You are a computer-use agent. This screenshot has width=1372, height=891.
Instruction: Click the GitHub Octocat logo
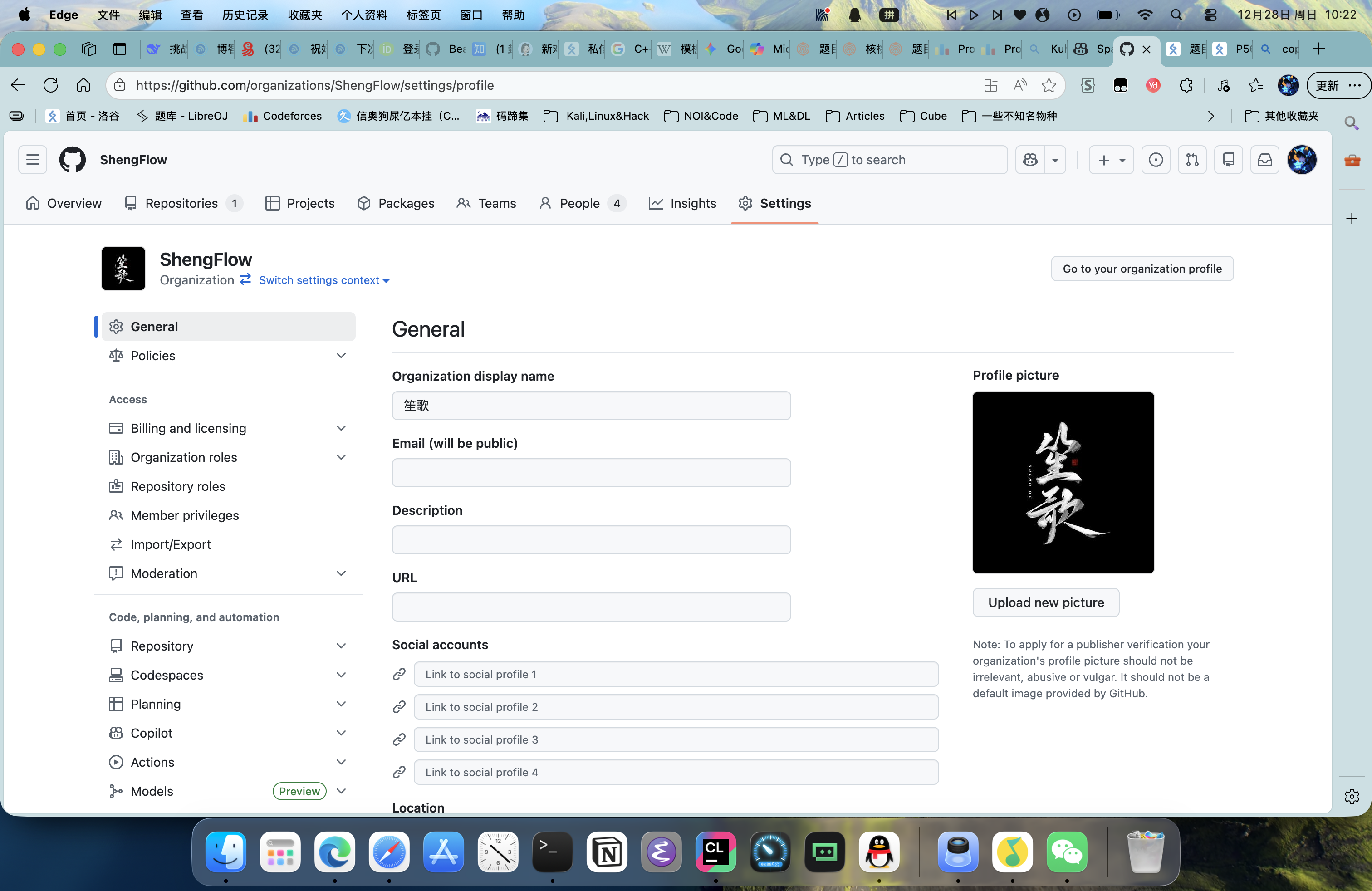(72, 160)
